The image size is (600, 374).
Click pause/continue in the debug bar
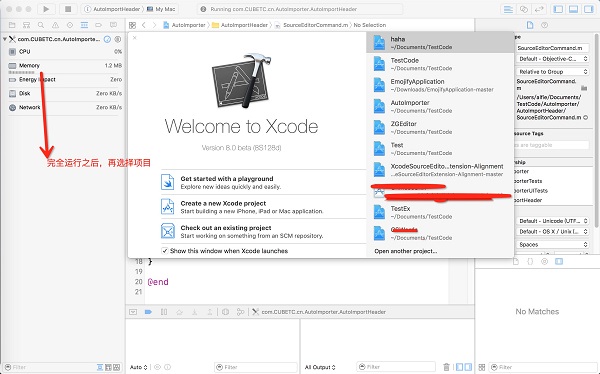click(x=164, y=312)
